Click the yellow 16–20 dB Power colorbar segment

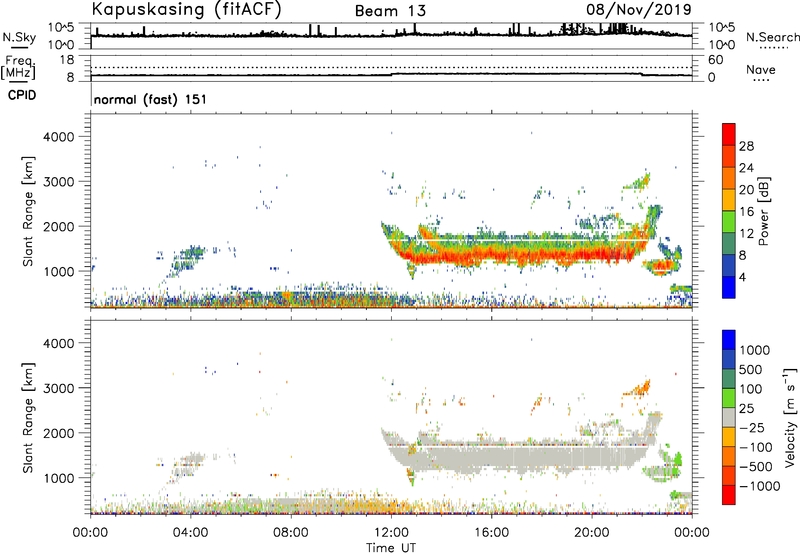[729, 200]
